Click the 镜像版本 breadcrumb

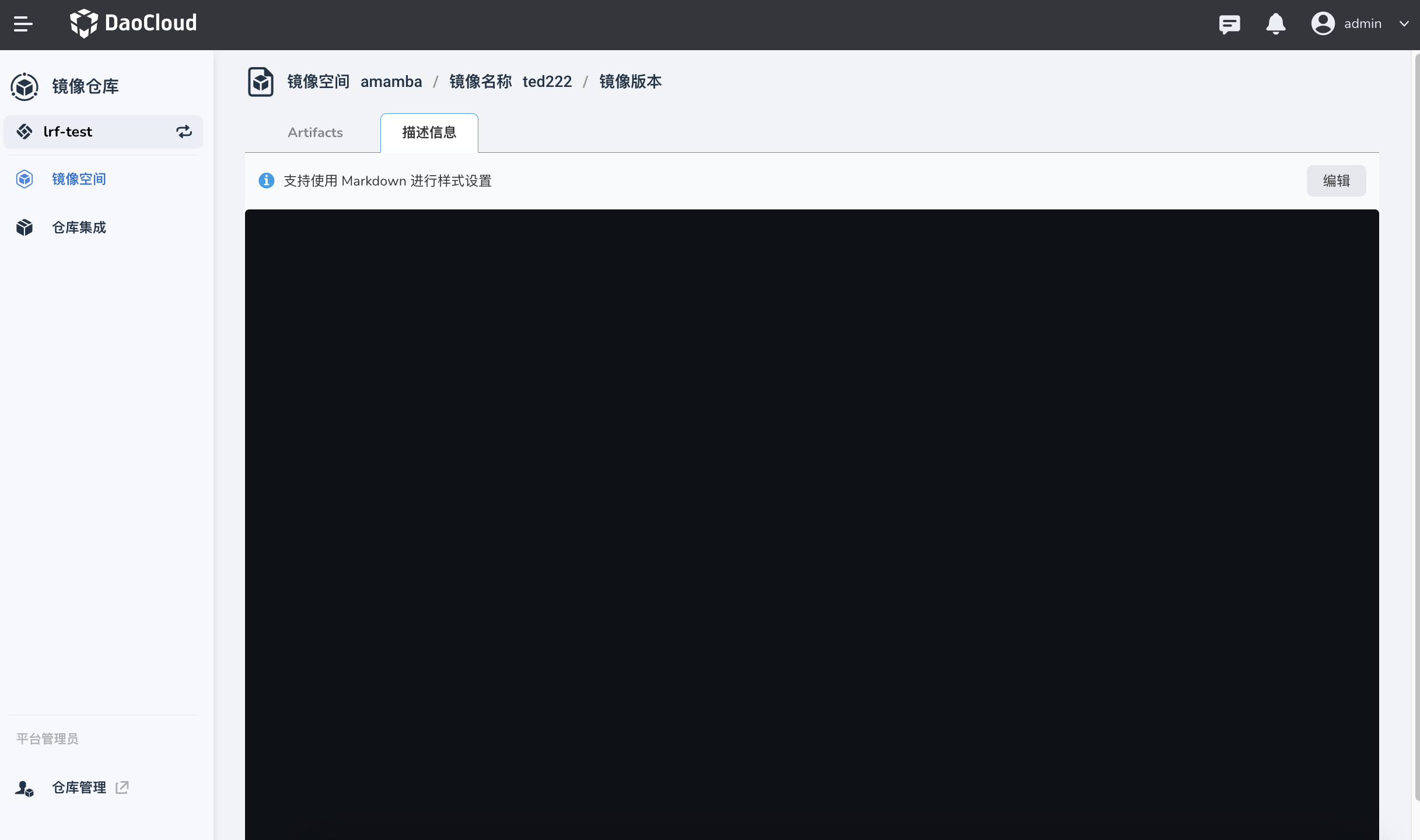[631, 82]
